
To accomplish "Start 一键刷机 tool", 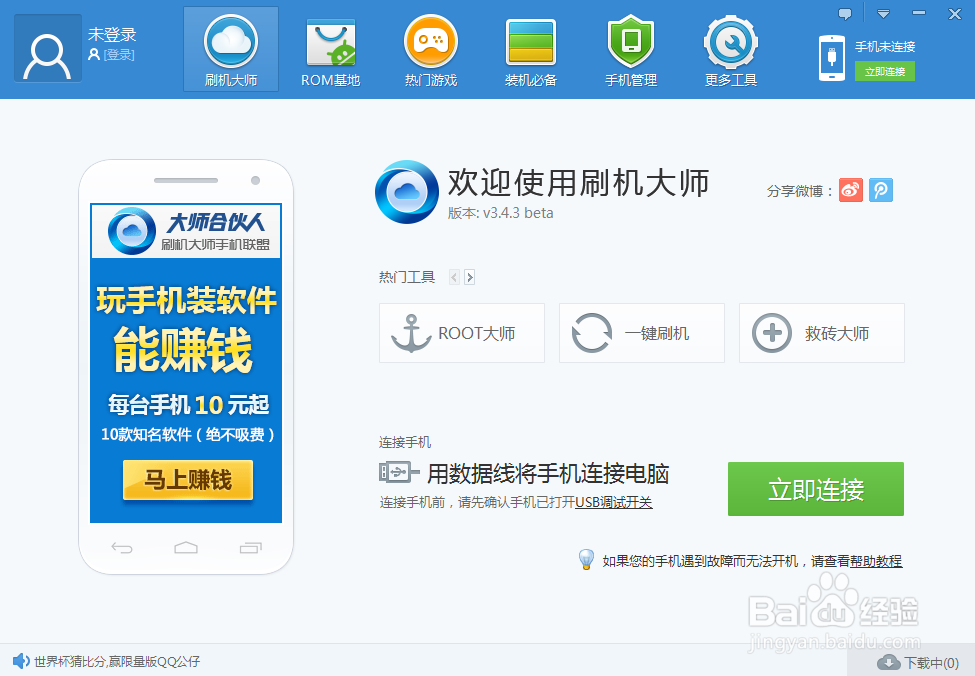I will pos(642,333).
